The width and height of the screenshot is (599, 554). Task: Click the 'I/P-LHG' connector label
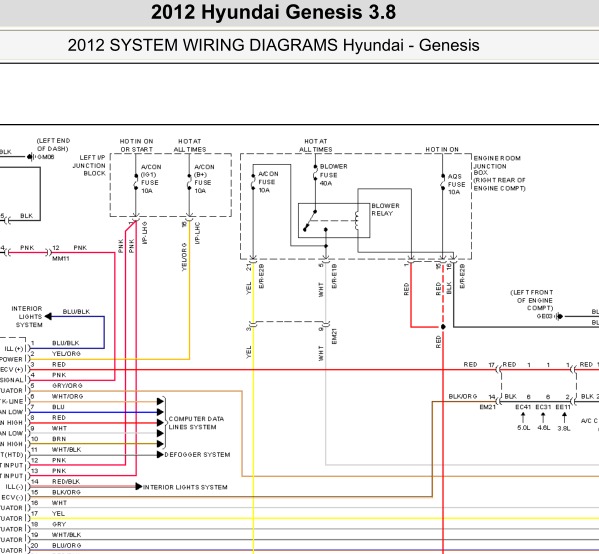click(144, 233)
